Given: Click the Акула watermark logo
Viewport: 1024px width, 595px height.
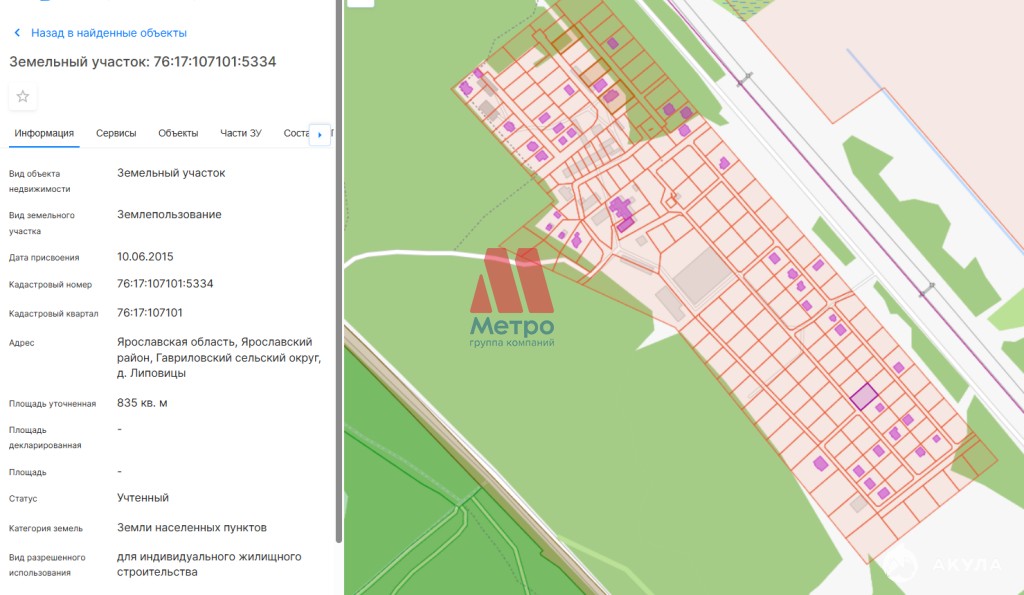Looking at the screenshot, I should (940, 565).
